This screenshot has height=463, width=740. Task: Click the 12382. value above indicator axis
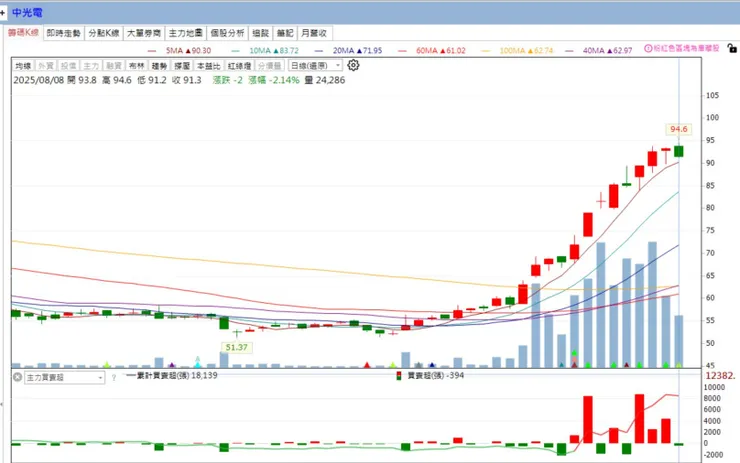[720, 376]
